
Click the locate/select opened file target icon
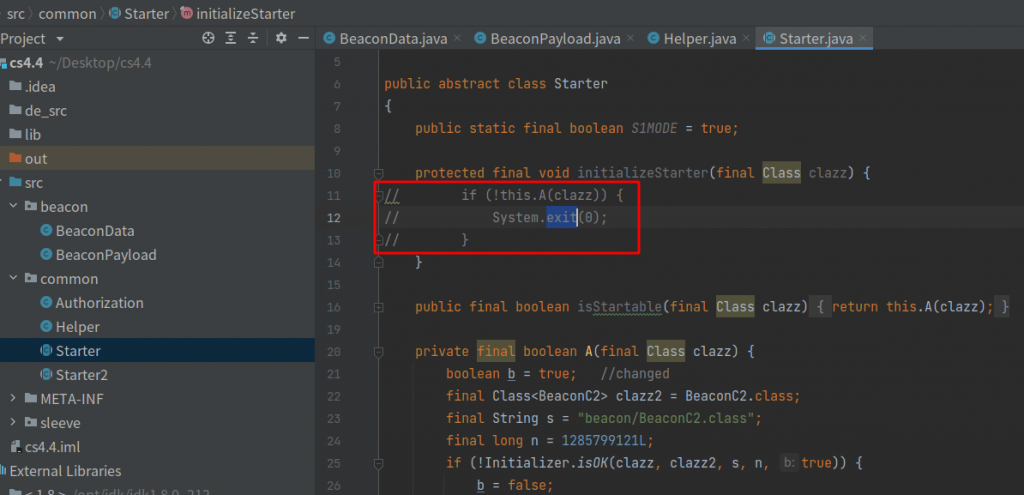pos(208,39)
